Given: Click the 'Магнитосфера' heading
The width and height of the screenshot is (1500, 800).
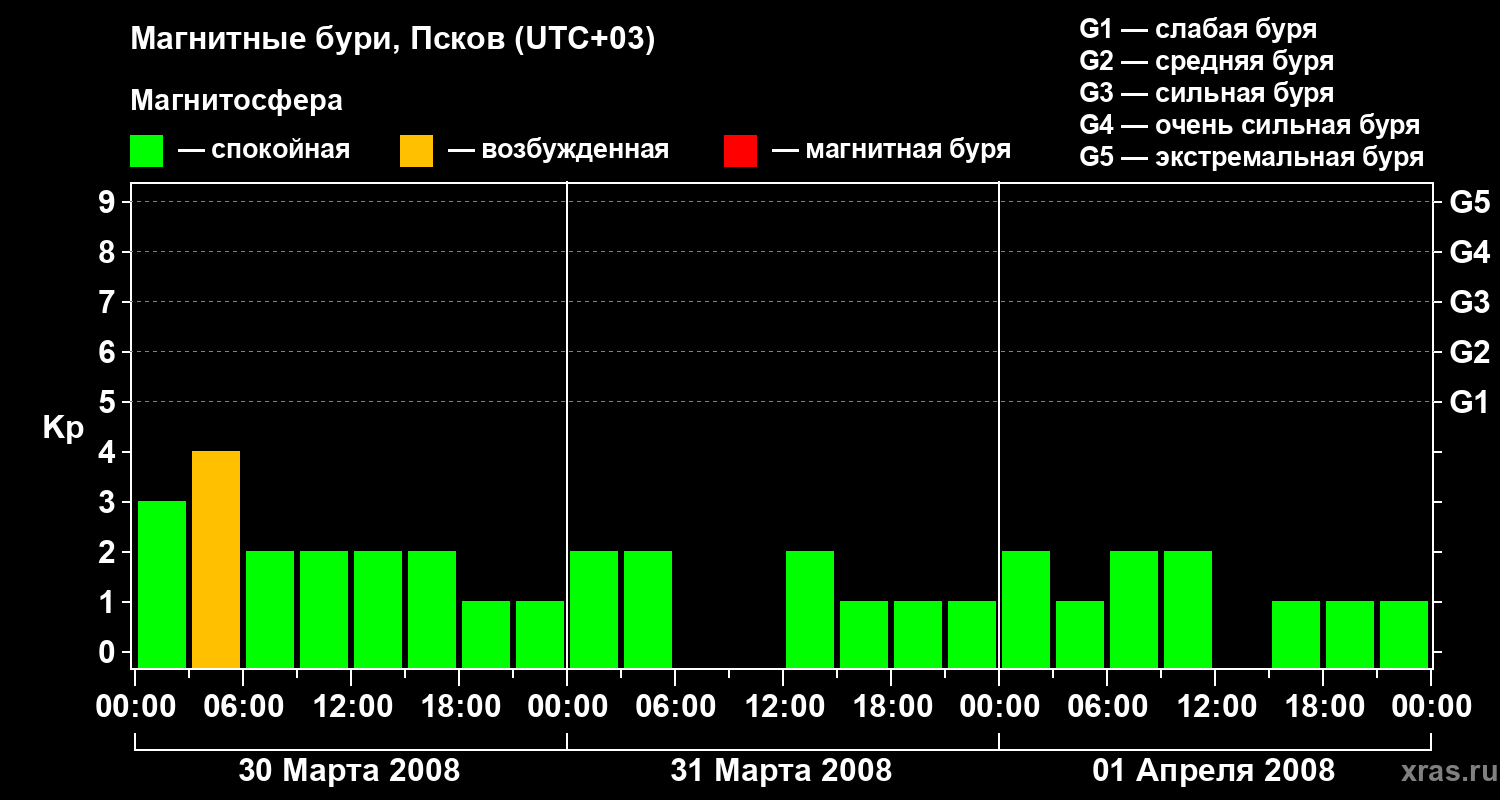Looking at the screenshot, I should pos(237,101).
